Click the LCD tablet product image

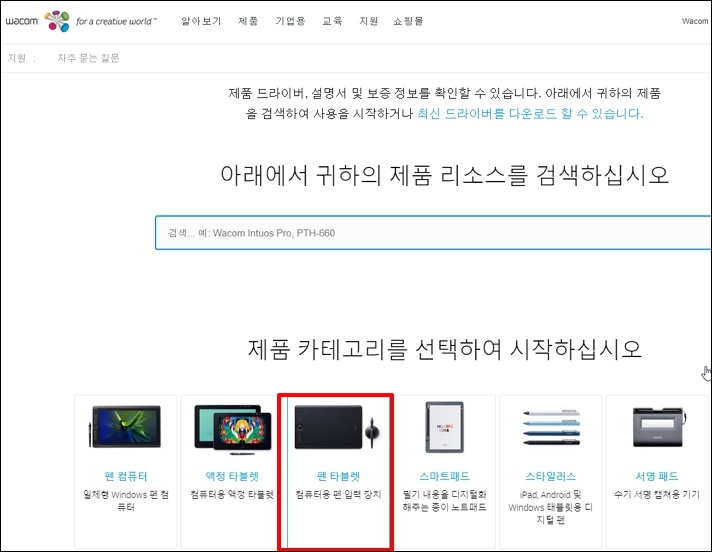pos(232,429)
